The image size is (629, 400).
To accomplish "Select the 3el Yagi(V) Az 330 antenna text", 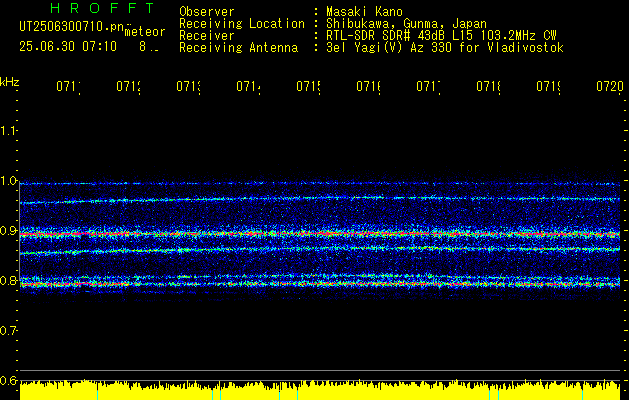I will [x=445, y=48].
